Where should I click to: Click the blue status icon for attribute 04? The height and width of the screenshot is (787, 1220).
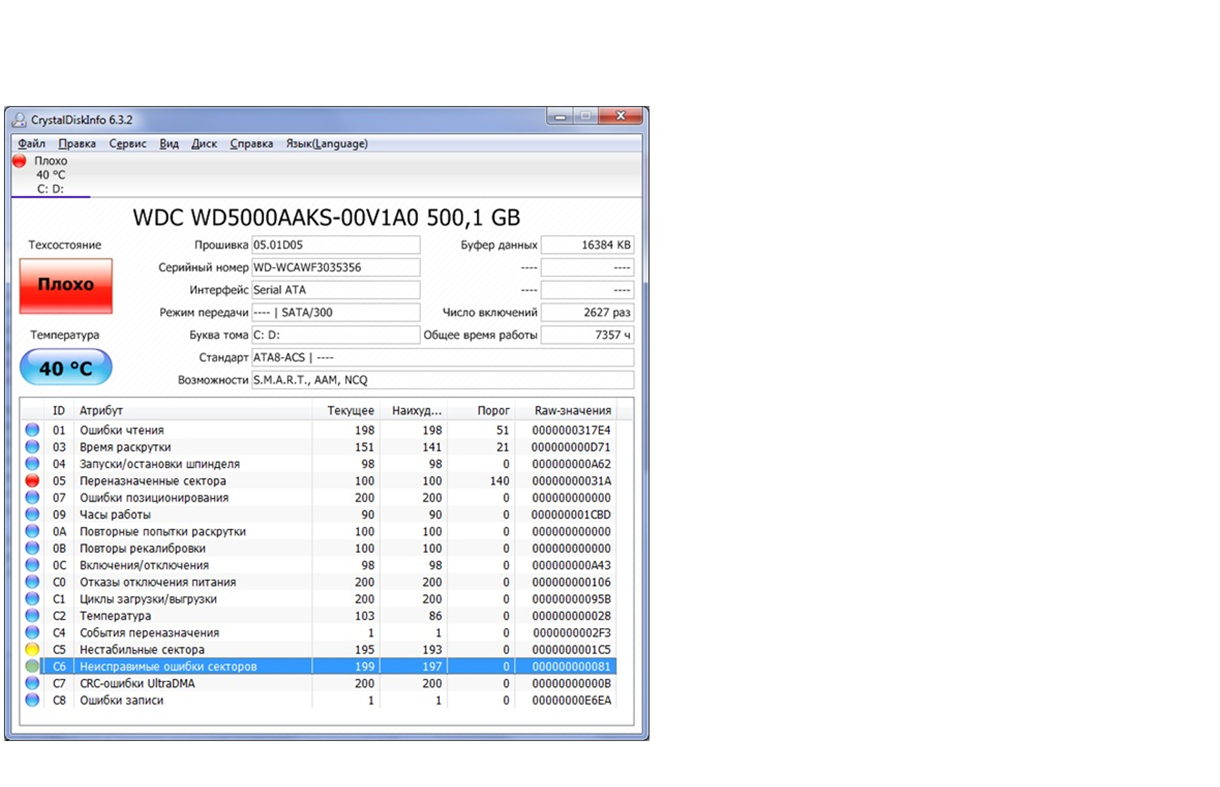[32, 464]
